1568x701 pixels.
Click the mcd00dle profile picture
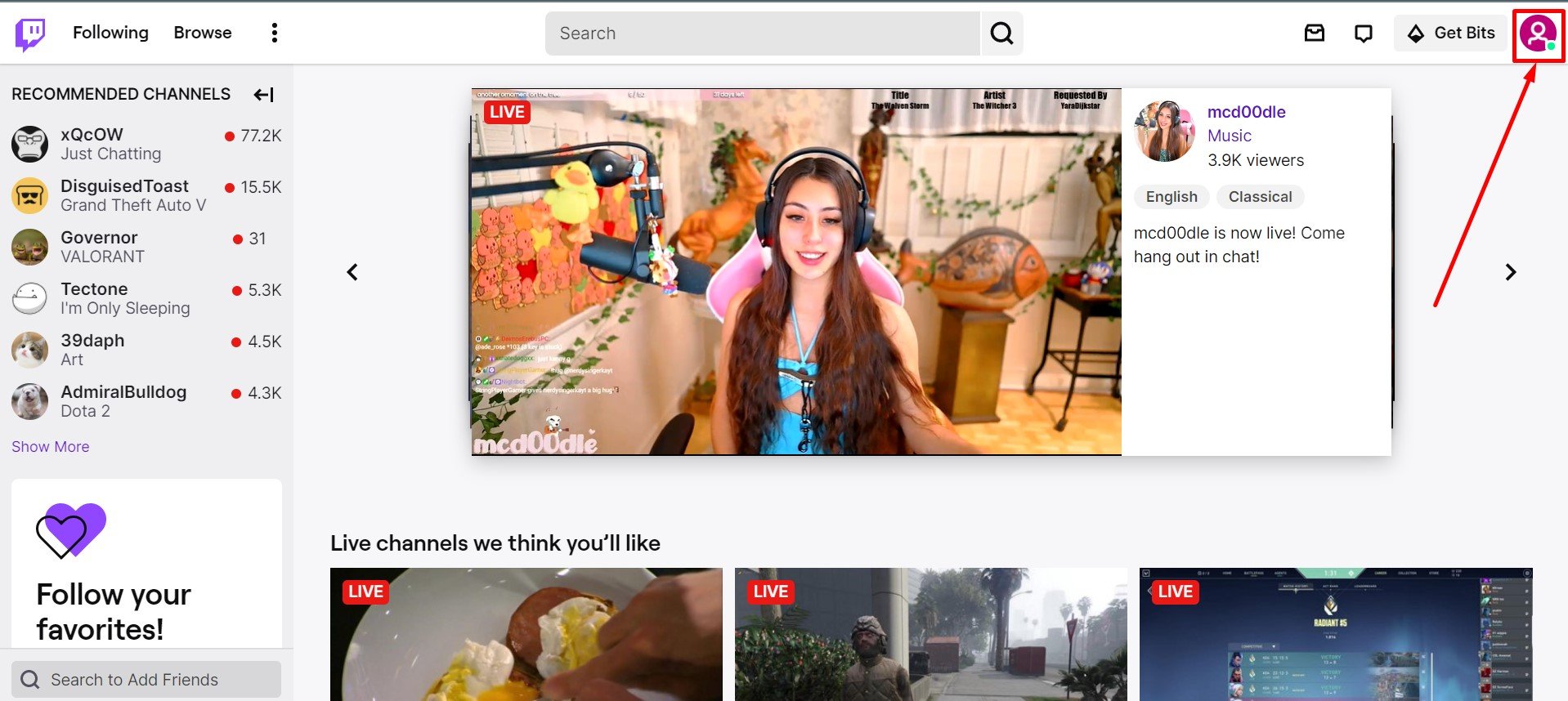tap(1164, 132)
